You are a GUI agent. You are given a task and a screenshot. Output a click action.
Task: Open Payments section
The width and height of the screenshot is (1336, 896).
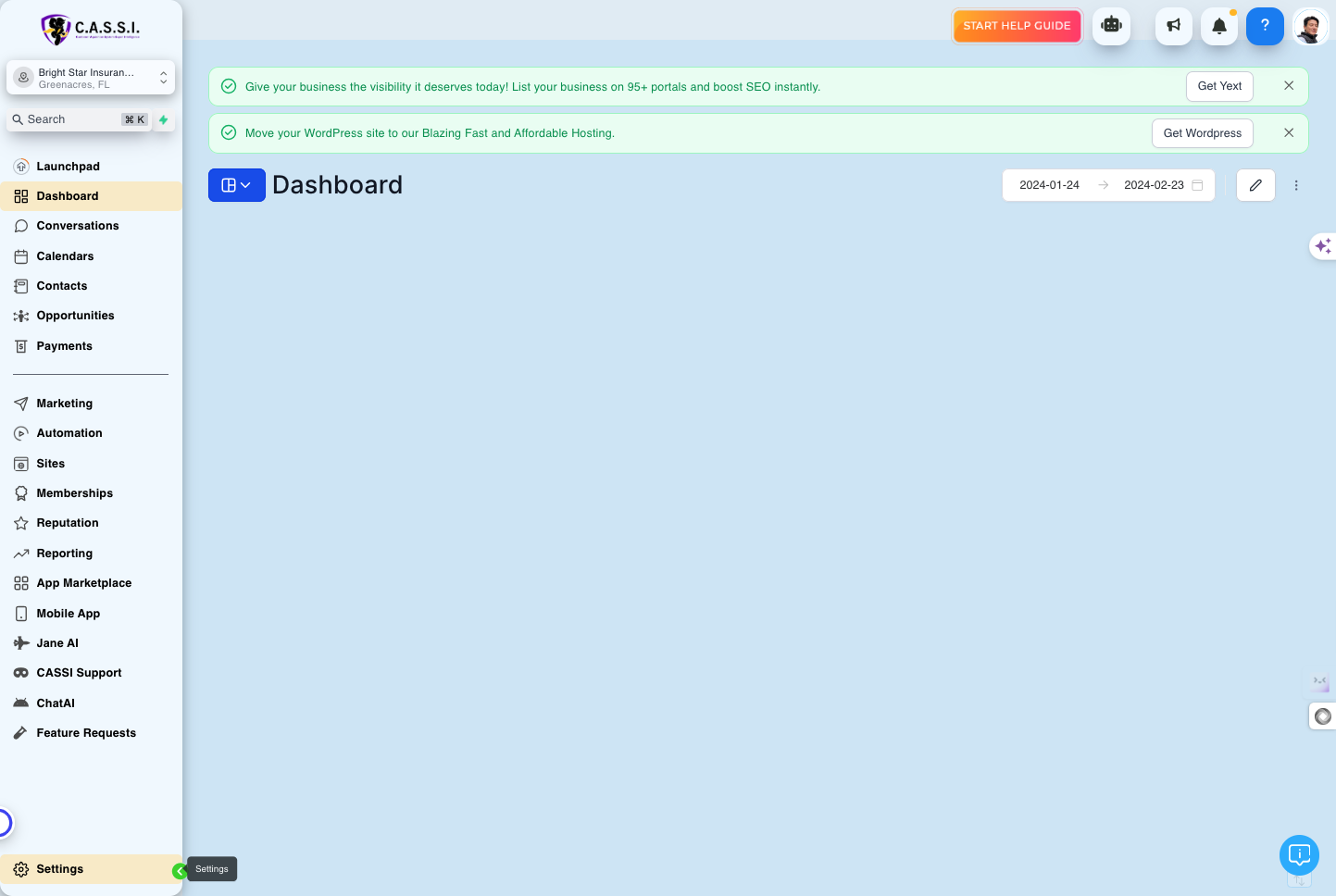(x=91, y=346)
